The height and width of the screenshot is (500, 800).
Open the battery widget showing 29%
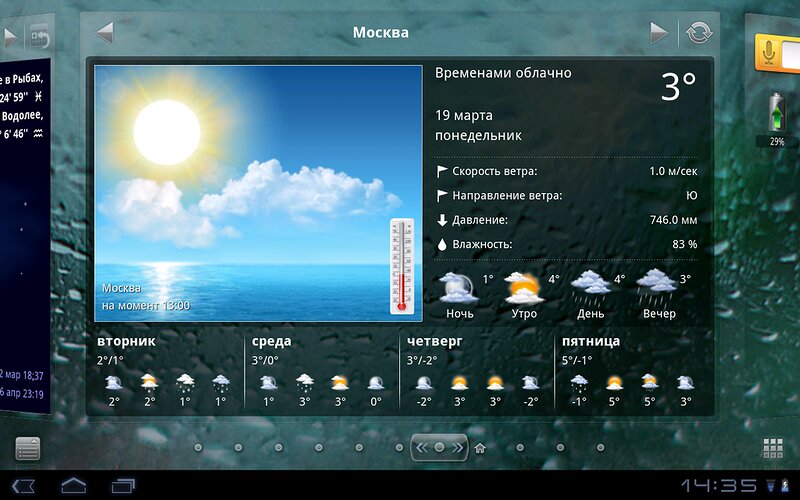[x=776, y=117]
